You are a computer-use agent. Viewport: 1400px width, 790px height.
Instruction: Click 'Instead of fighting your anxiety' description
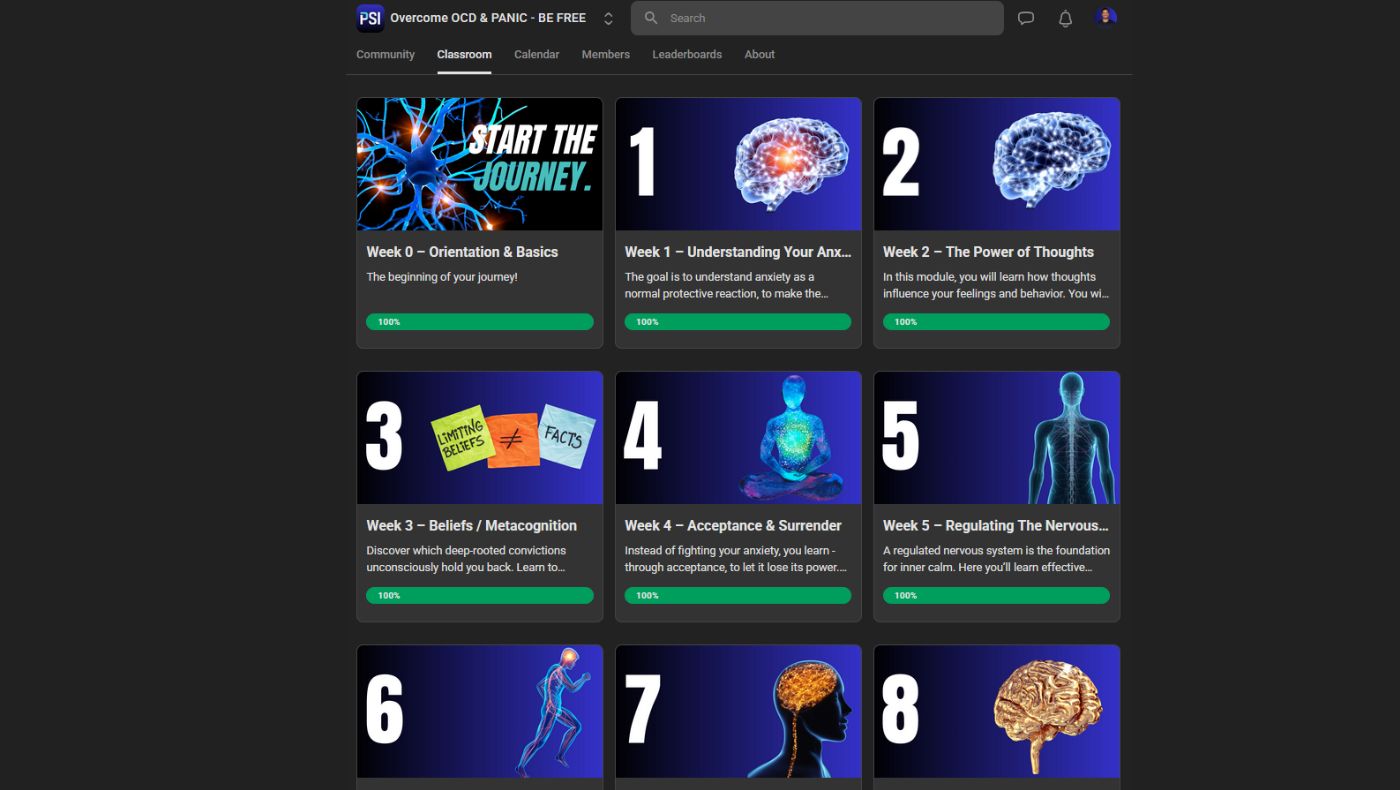pyautogui.click(x=736, y=559)
